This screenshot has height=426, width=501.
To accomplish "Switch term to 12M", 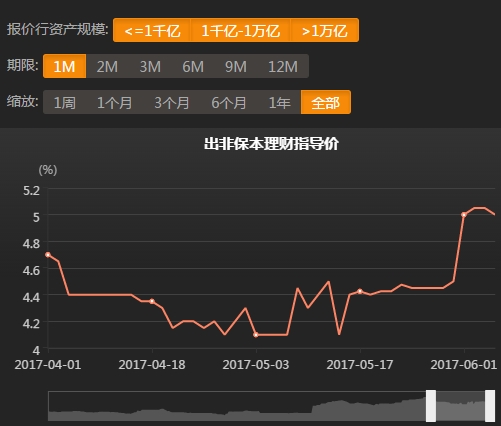I will pos(283,66).
